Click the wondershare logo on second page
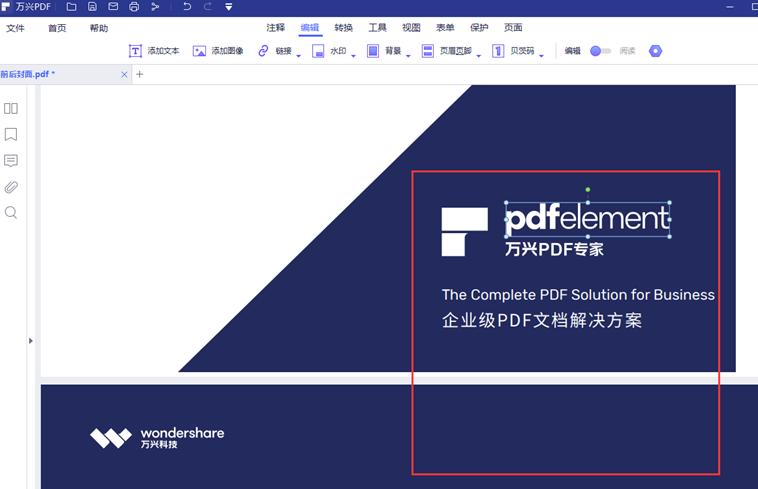 [x=157, y=438]
